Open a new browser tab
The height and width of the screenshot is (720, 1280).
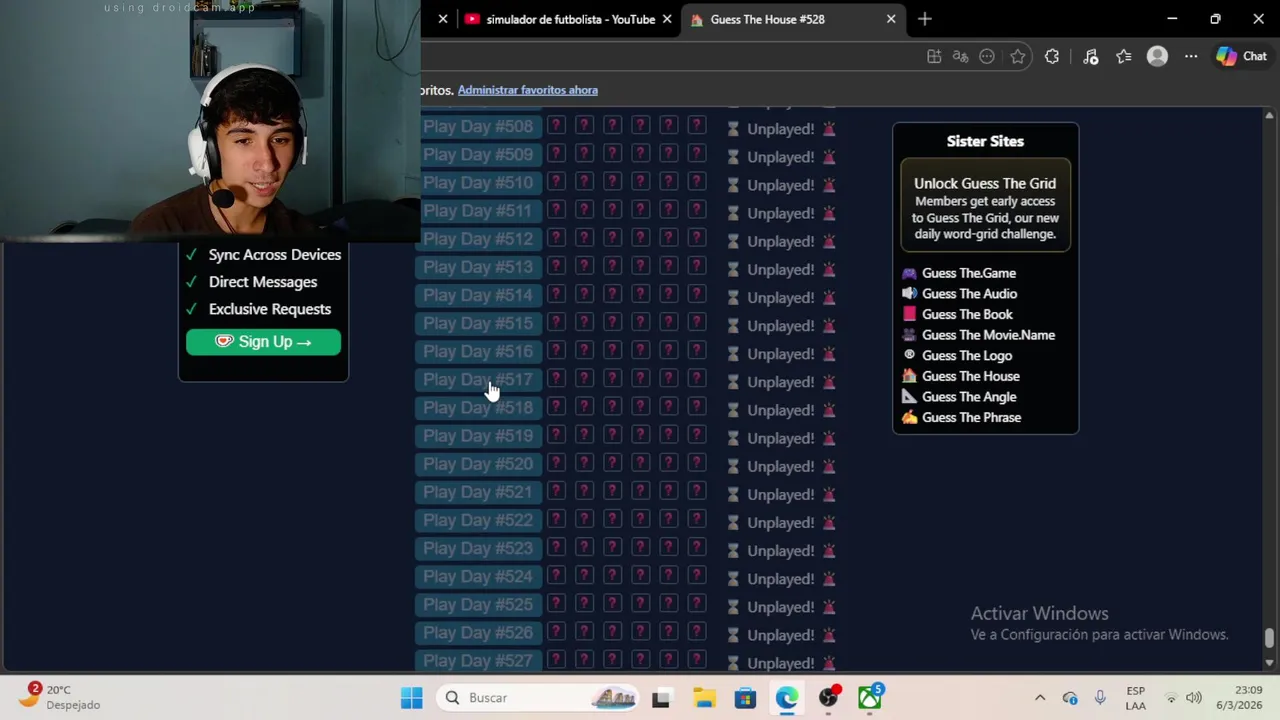pyautogui.click(x=925, y=19)
